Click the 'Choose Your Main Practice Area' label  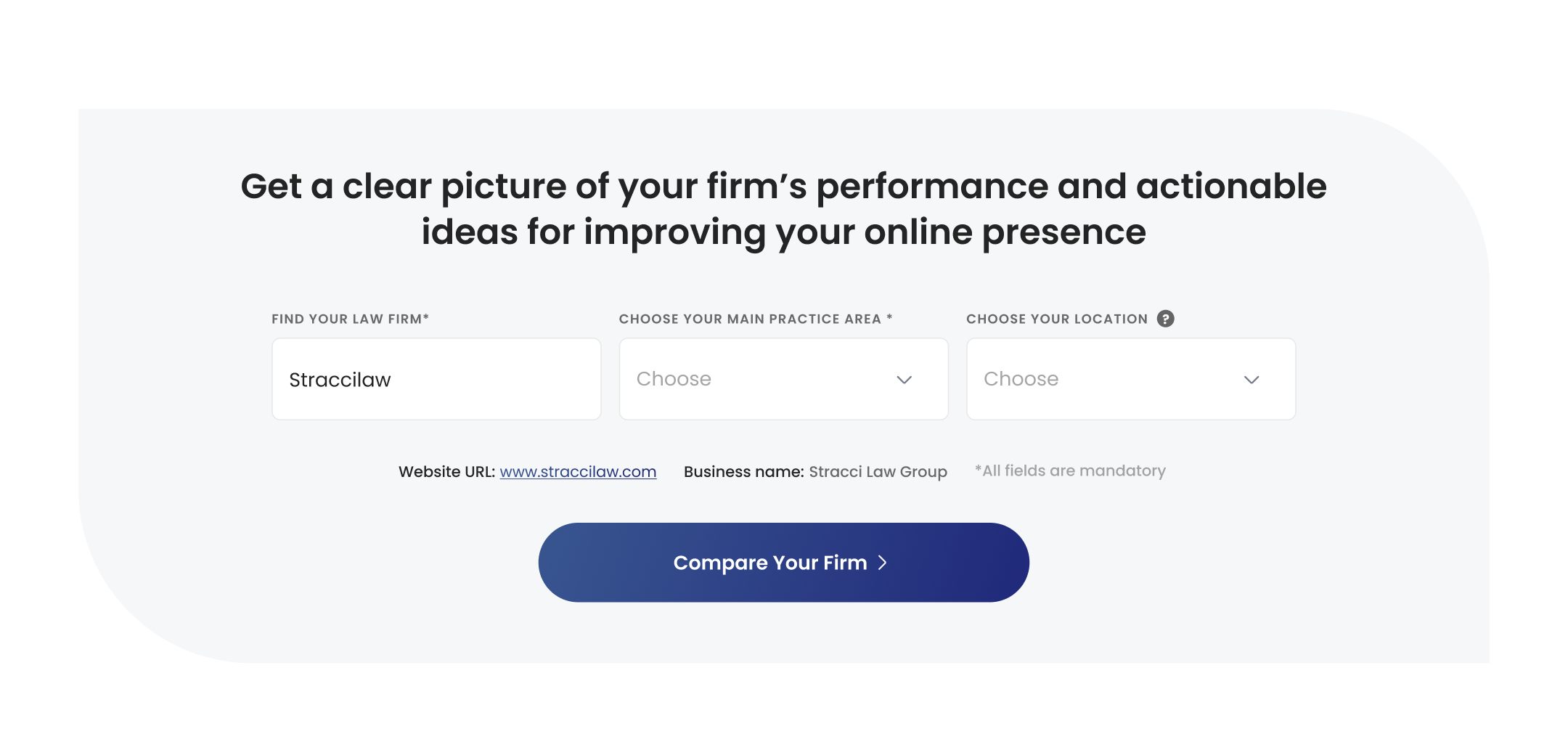tap(755, 319)
